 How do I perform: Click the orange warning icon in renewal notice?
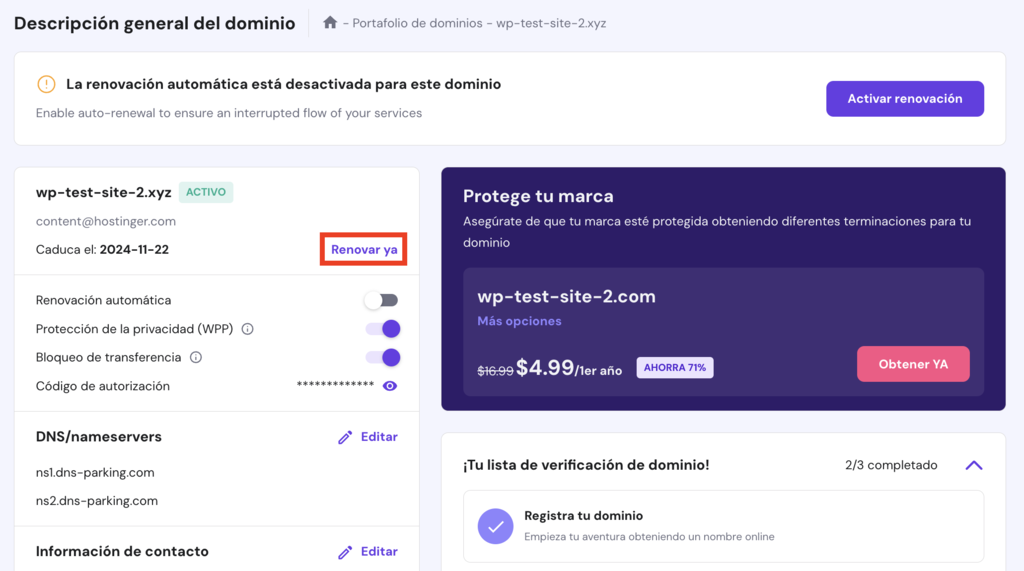(x=46, y=84)
